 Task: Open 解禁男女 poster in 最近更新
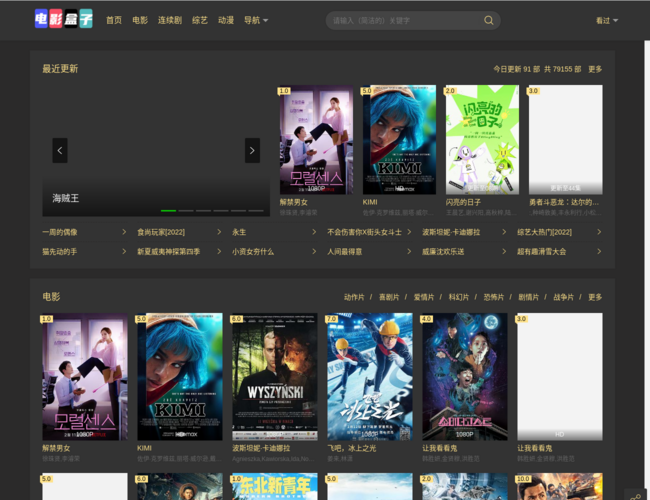point(316,140)
